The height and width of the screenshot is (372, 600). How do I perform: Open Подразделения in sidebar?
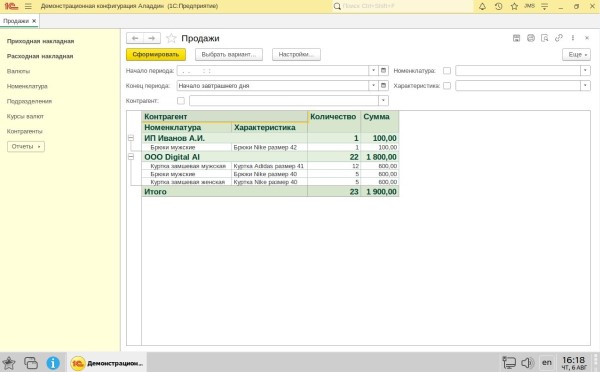(x=29, y=101)
